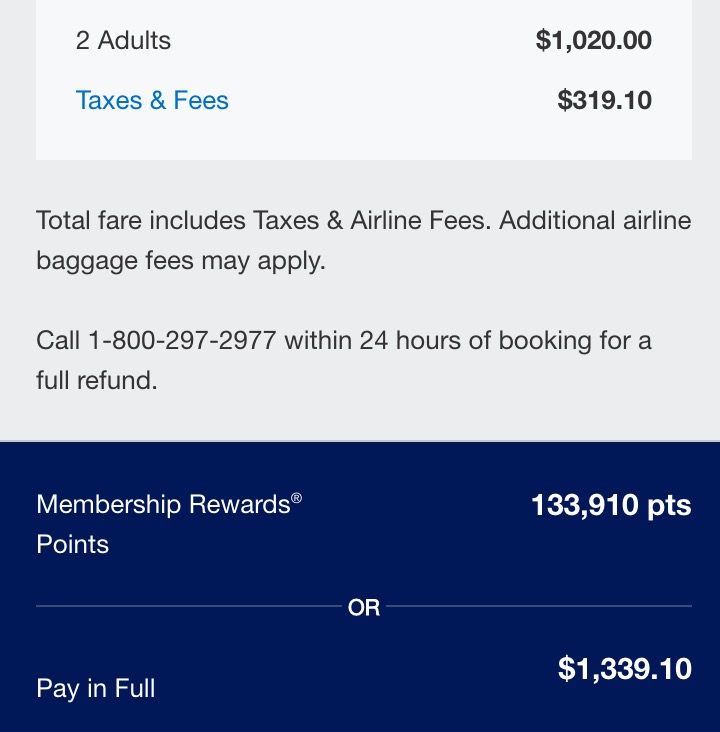720x732 pixels.
Task: Tap the registered trademark symbol after Rewards
Action: point(297,497)
